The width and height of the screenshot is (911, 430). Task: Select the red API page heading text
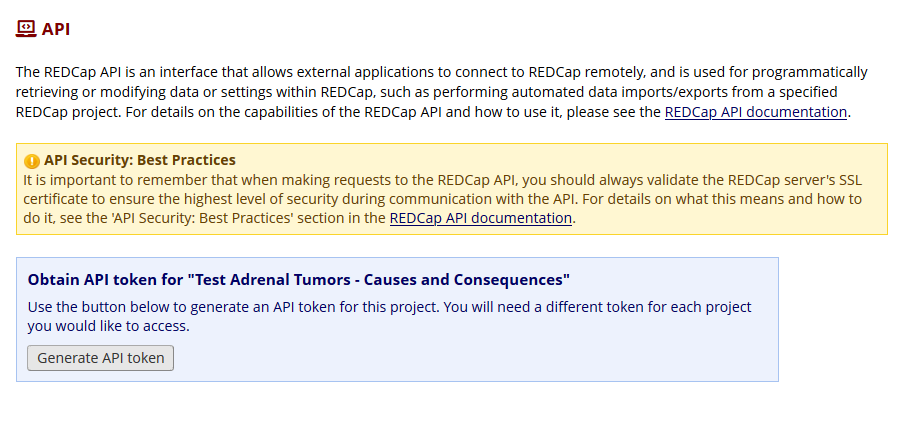pyautogui.click(x=56, y=29)
